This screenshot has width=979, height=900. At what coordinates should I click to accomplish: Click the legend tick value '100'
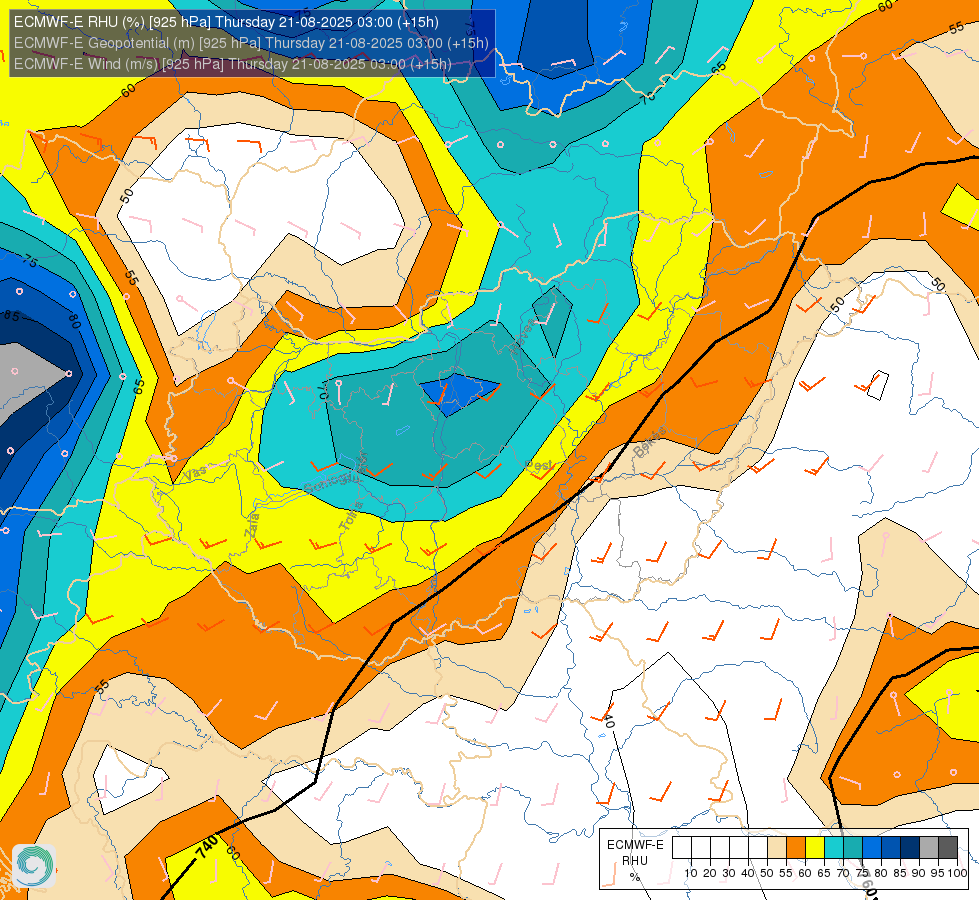click(x=958, y=873)
